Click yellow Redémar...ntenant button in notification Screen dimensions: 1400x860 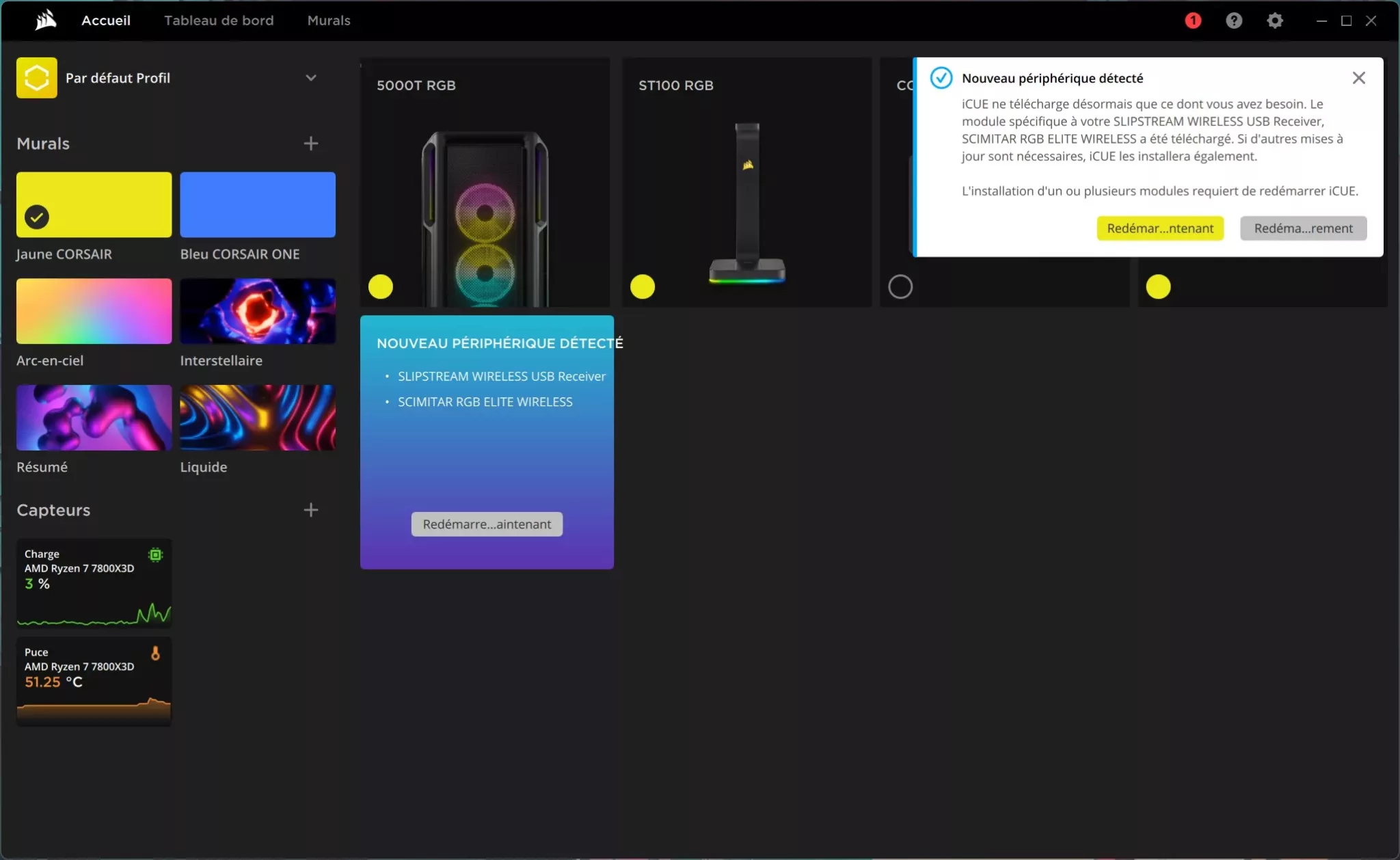pyautogui.click(x=1160, y=228)
